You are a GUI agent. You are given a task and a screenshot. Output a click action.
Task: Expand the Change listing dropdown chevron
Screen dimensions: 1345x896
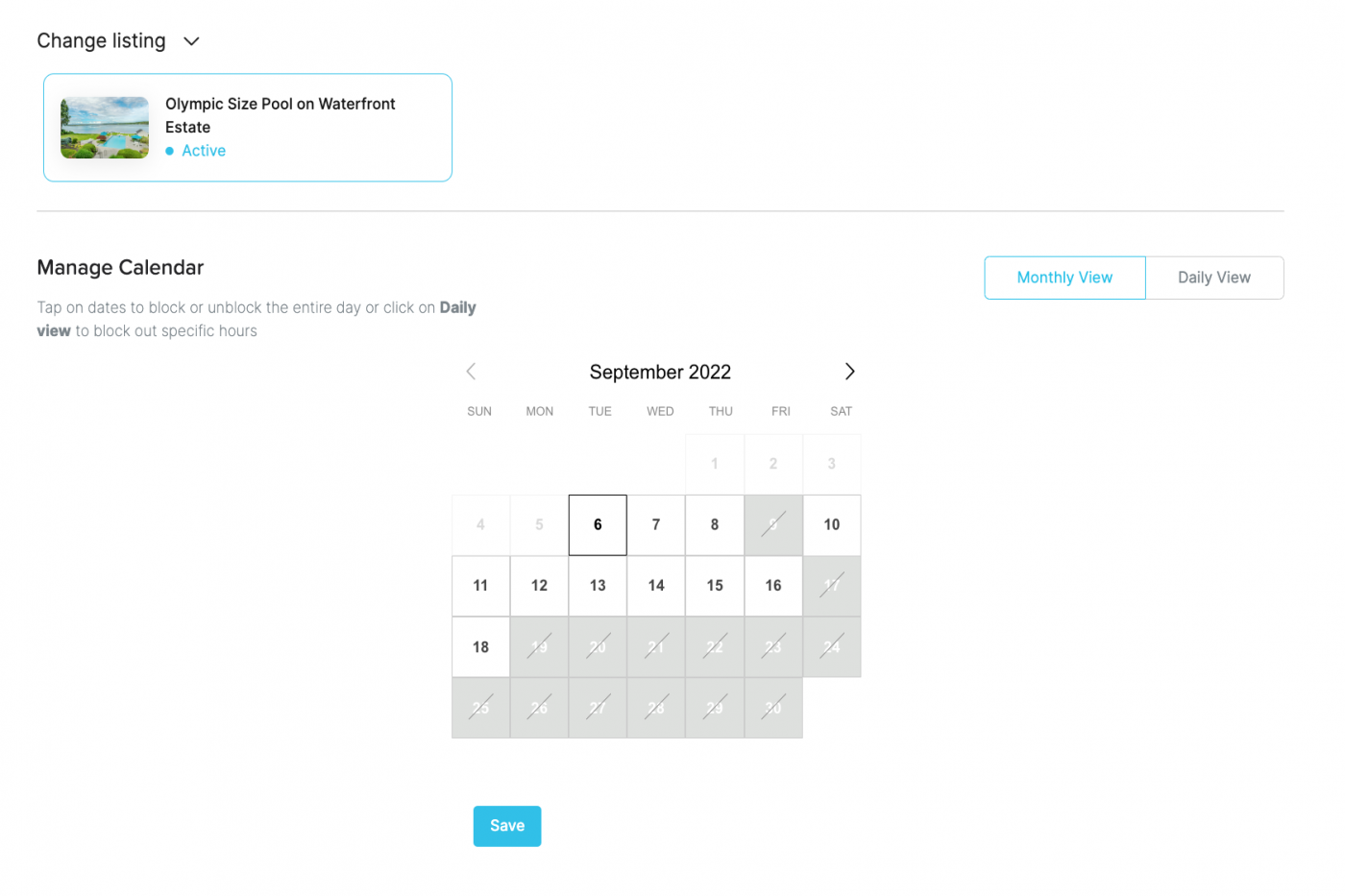pos(191,41)
